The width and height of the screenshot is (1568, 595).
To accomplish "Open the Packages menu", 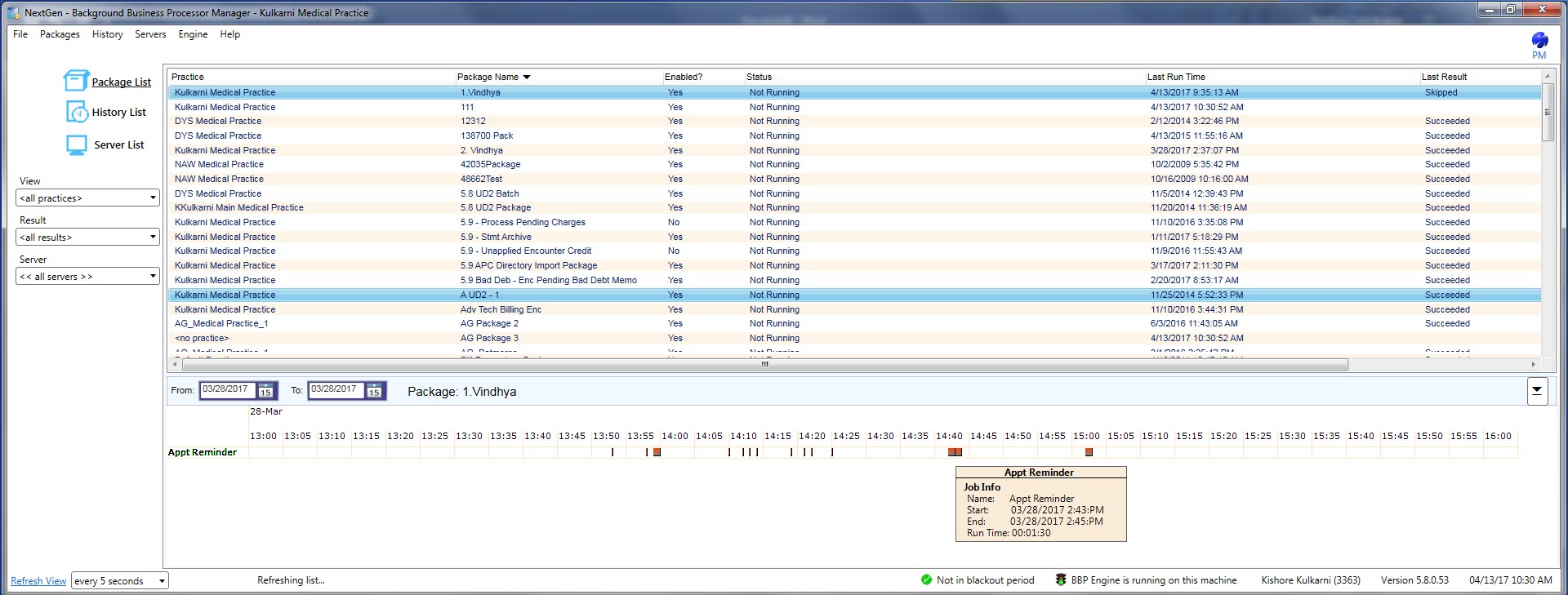I will point(60,34).
